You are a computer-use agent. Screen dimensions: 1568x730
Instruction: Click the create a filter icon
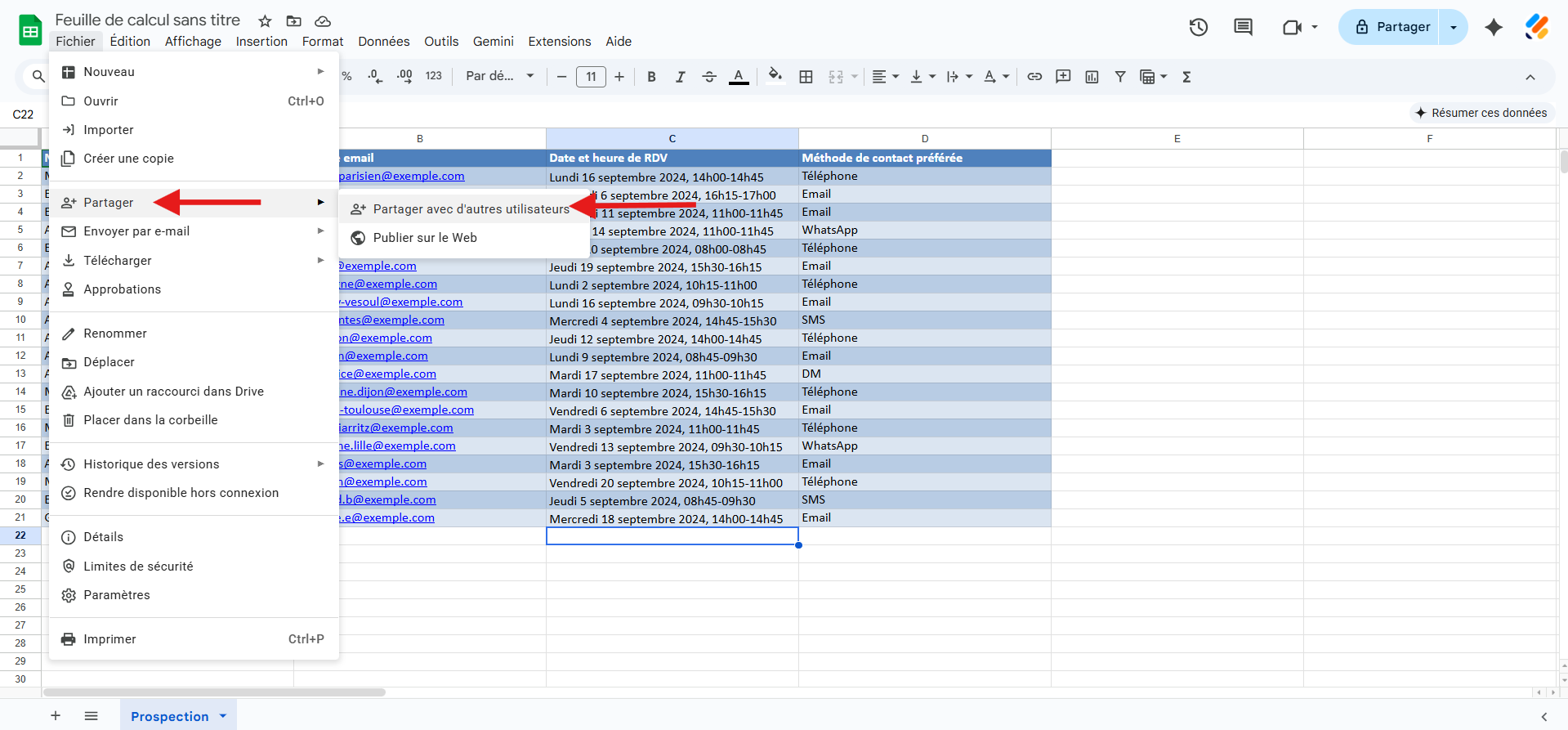point(1120,77)
